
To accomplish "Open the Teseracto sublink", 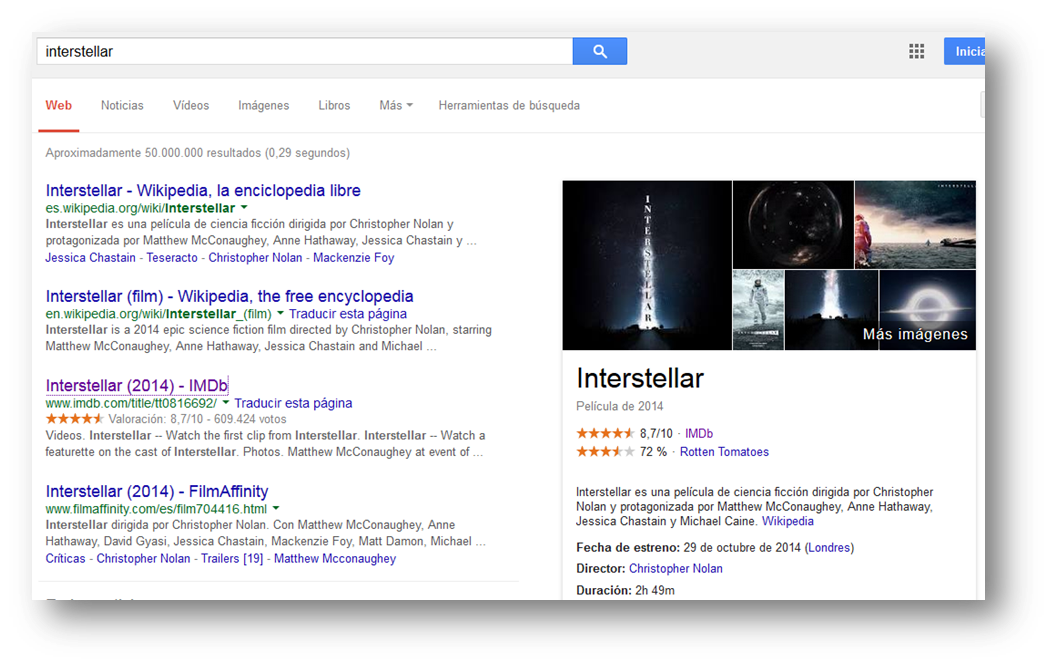I will [x=172, y=258].
